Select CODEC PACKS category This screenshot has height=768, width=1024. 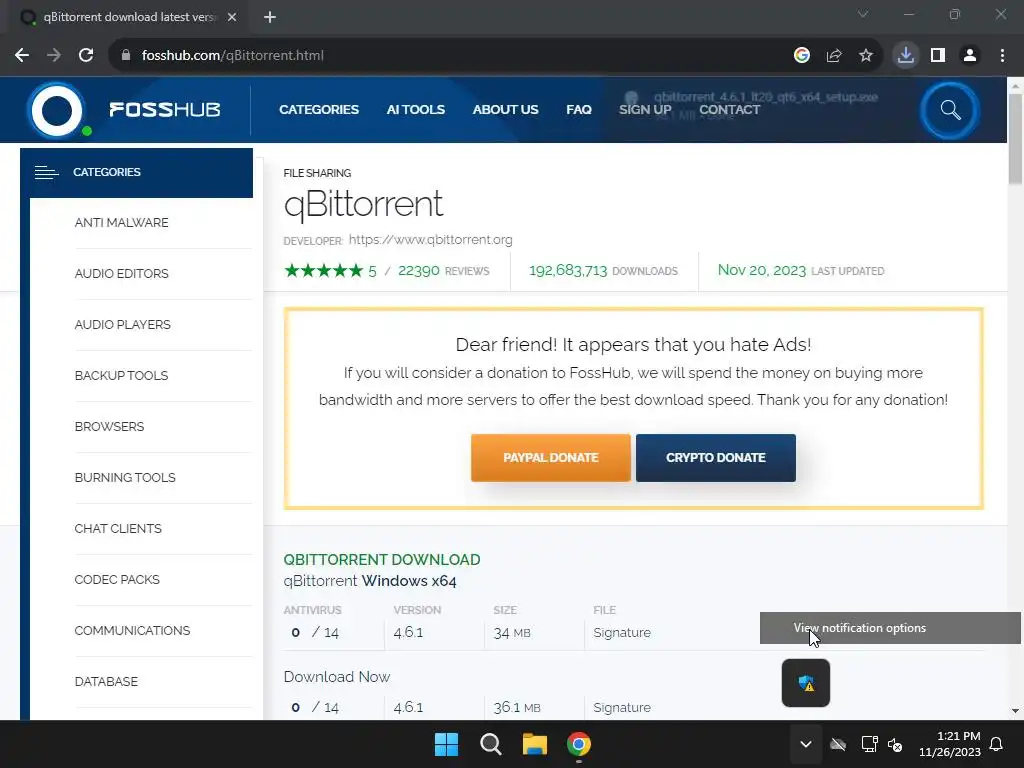(117, 579)
